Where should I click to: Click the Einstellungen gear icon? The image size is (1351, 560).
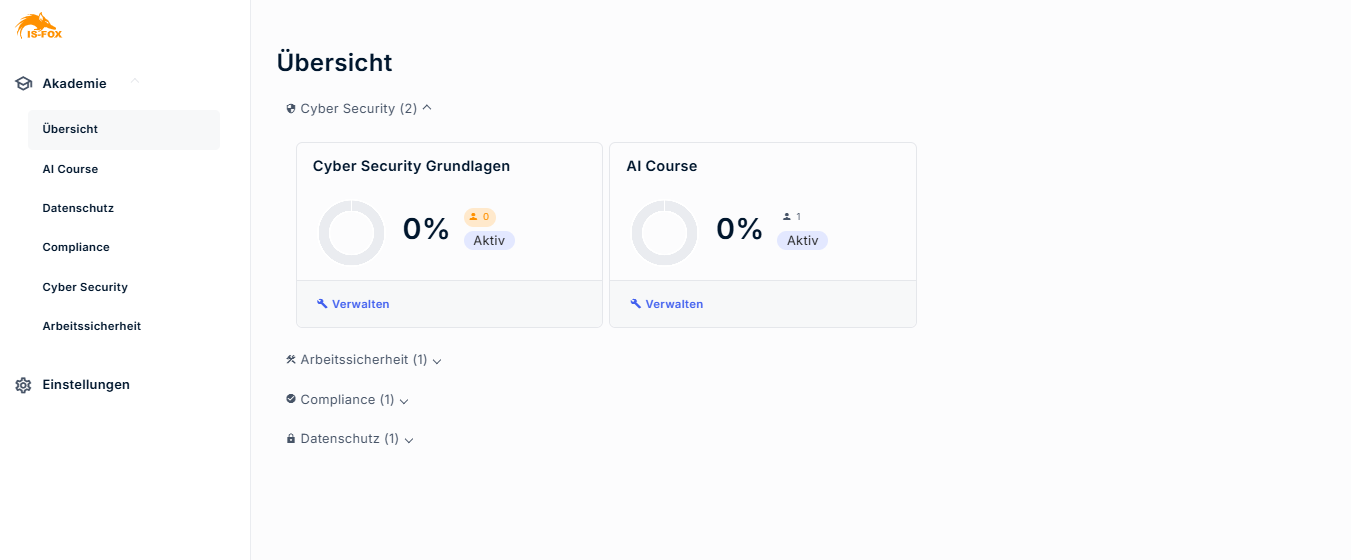pos(24,385)
